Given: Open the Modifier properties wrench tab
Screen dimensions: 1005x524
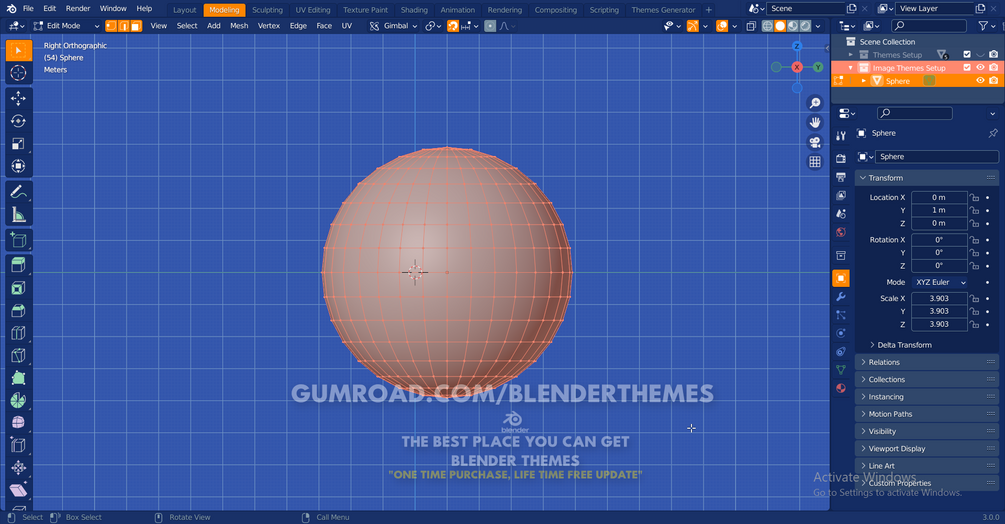Looking at the screenshot, I should pyautogui.click(x=841, y=297).
